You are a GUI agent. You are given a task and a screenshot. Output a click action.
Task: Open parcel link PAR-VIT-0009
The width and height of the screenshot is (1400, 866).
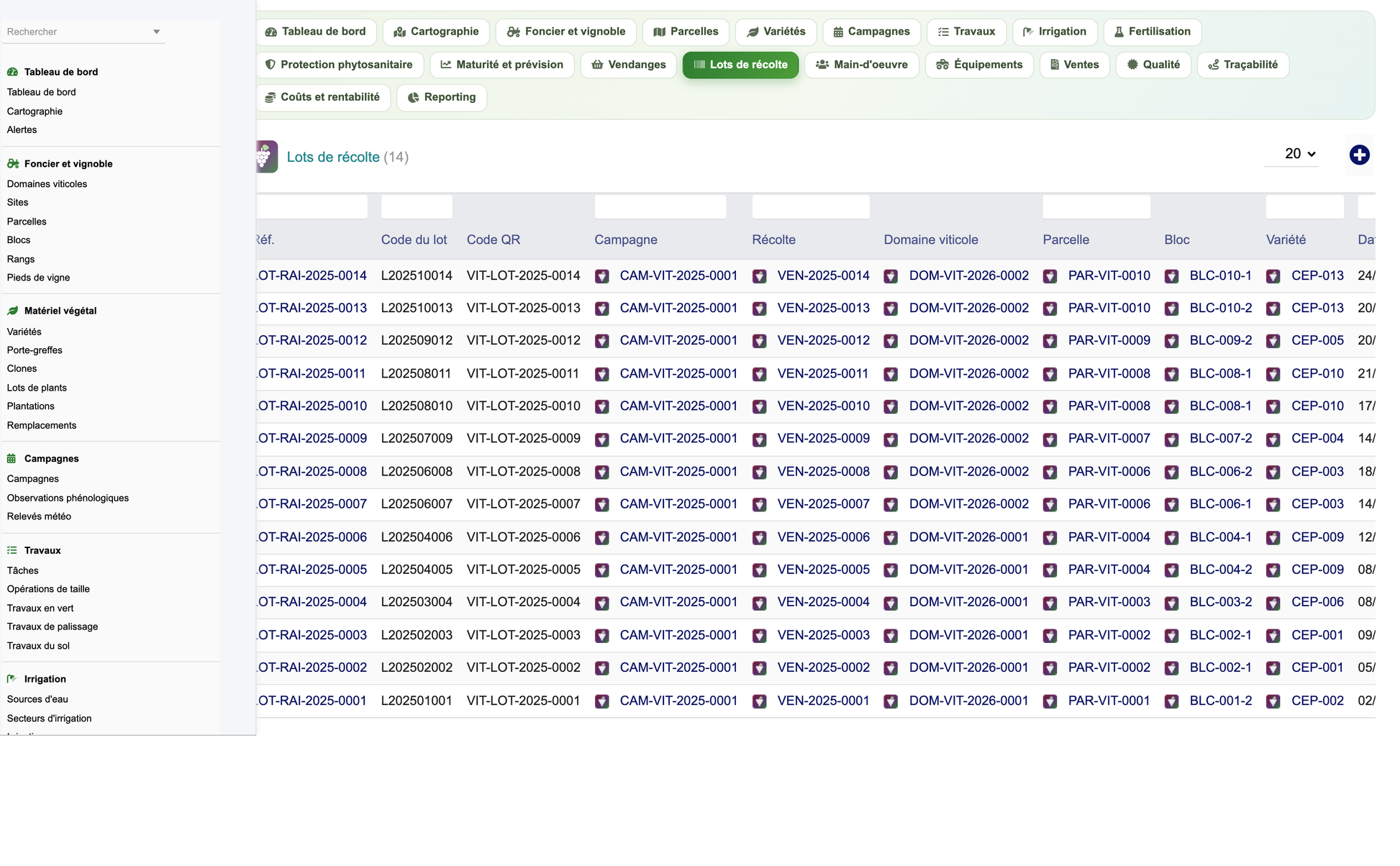coord(1109,340)
